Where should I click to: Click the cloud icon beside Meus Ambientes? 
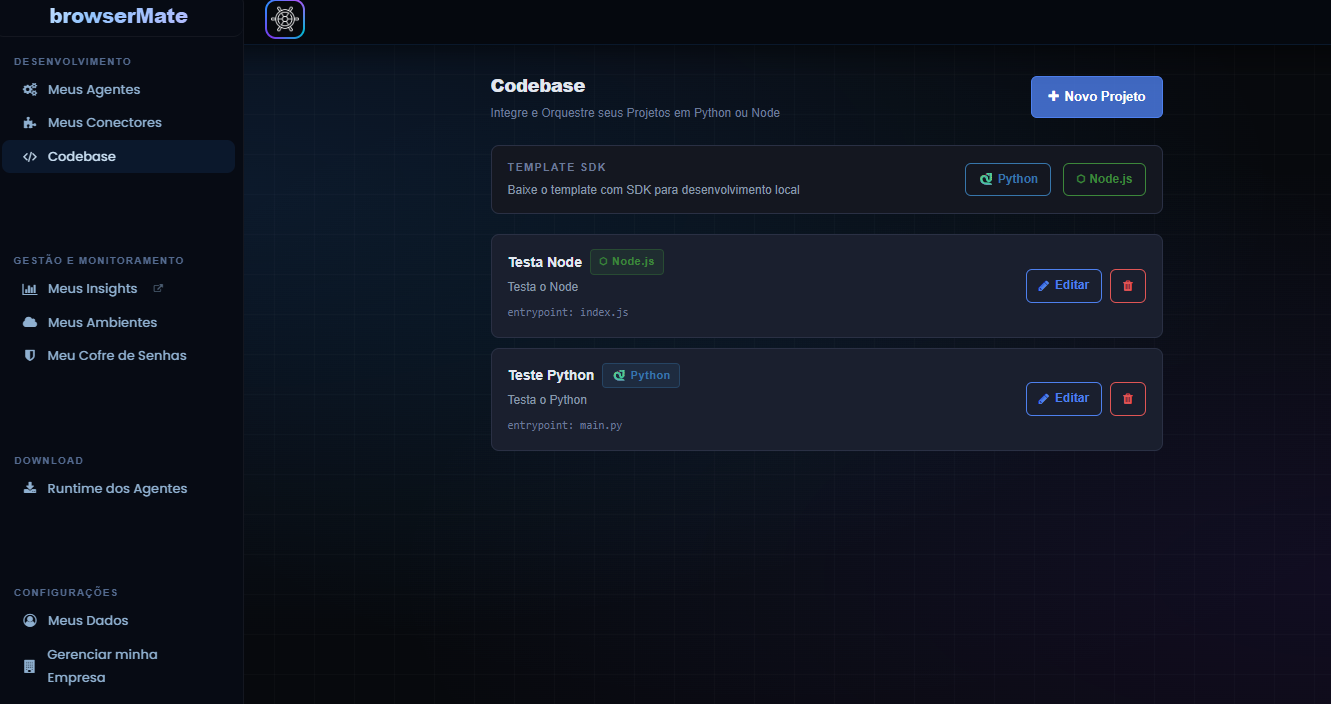pyautogui.click(x=30, y=323)
